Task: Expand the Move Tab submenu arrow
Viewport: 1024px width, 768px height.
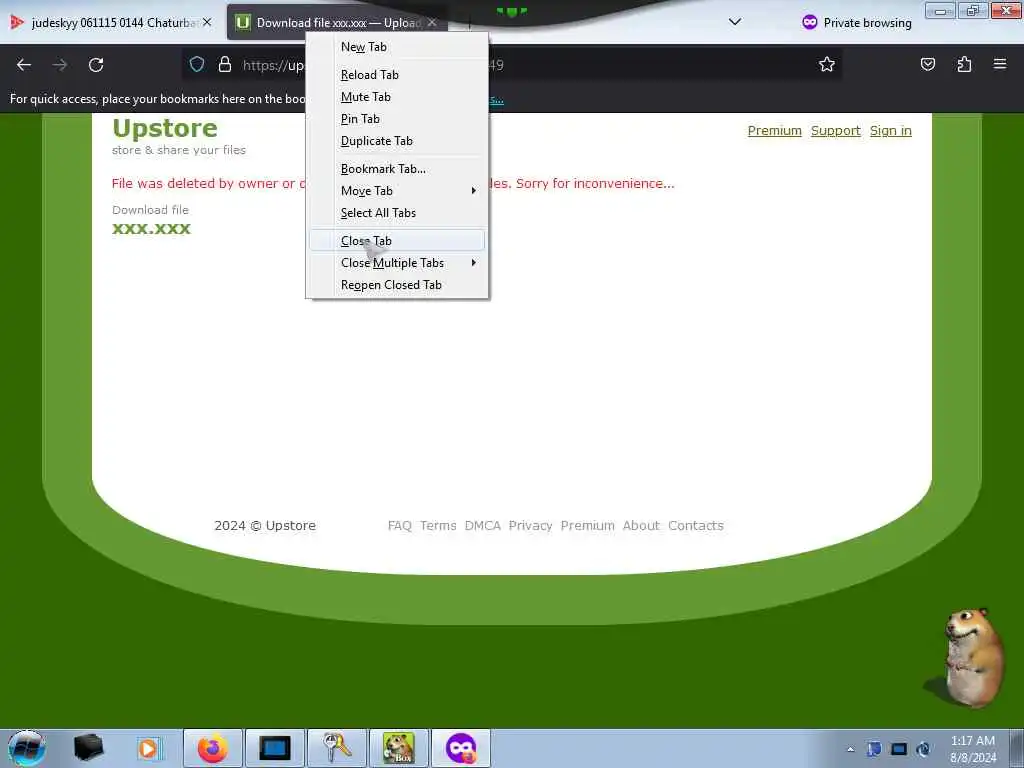Action: coord(473,191)
